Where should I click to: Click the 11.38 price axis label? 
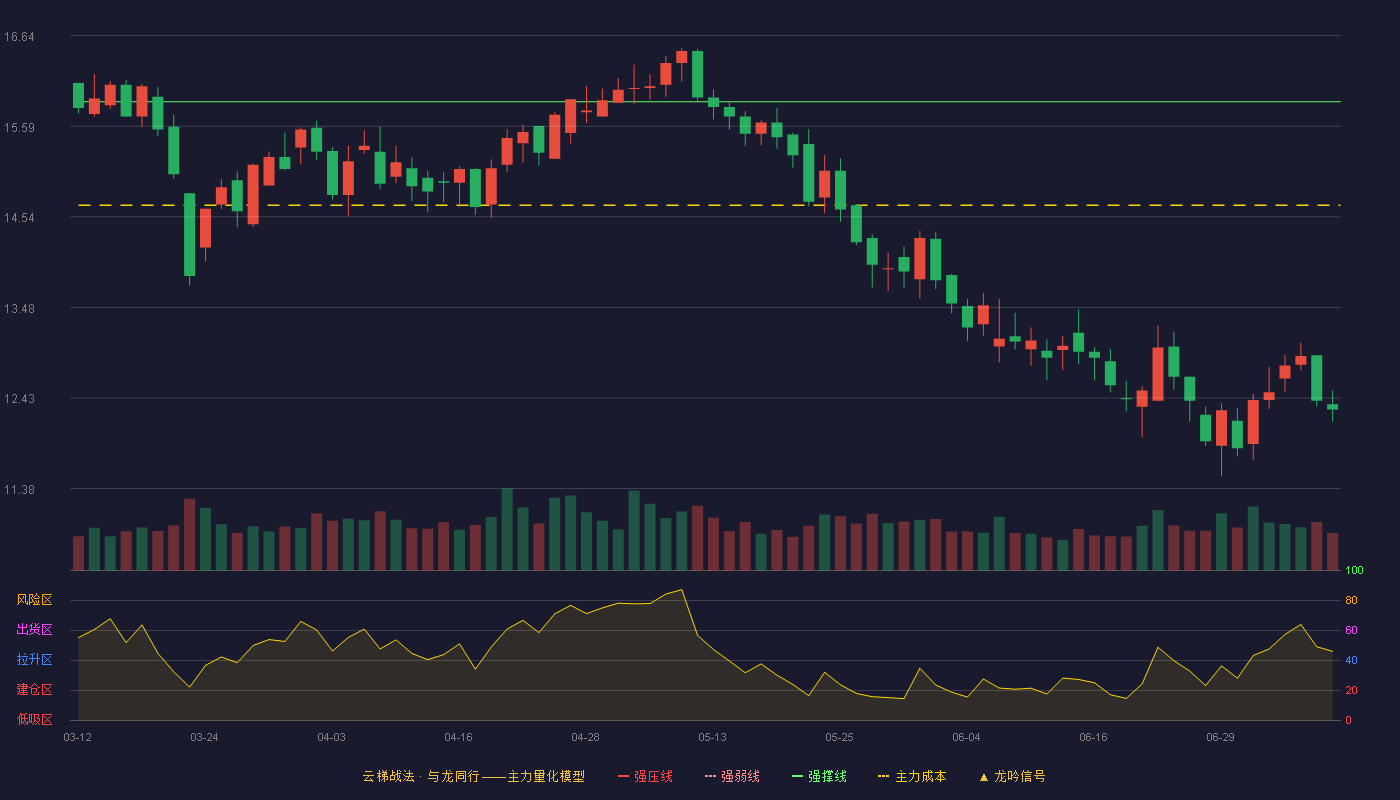tap(19, 490)
